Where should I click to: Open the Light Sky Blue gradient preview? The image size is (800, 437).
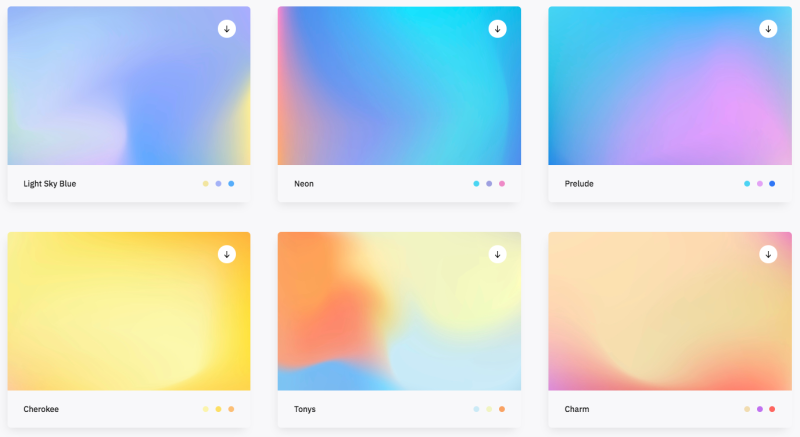129,86
